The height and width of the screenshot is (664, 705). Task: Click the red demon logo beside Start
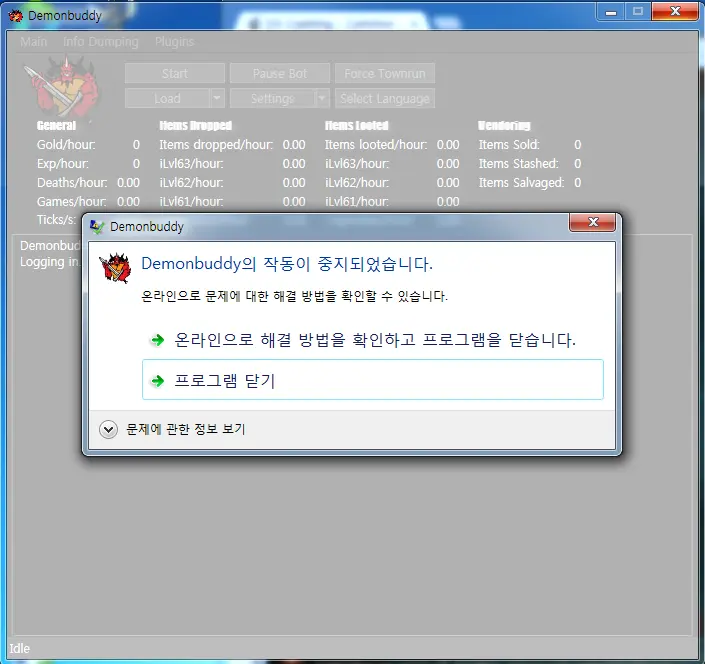coord(60,86)
